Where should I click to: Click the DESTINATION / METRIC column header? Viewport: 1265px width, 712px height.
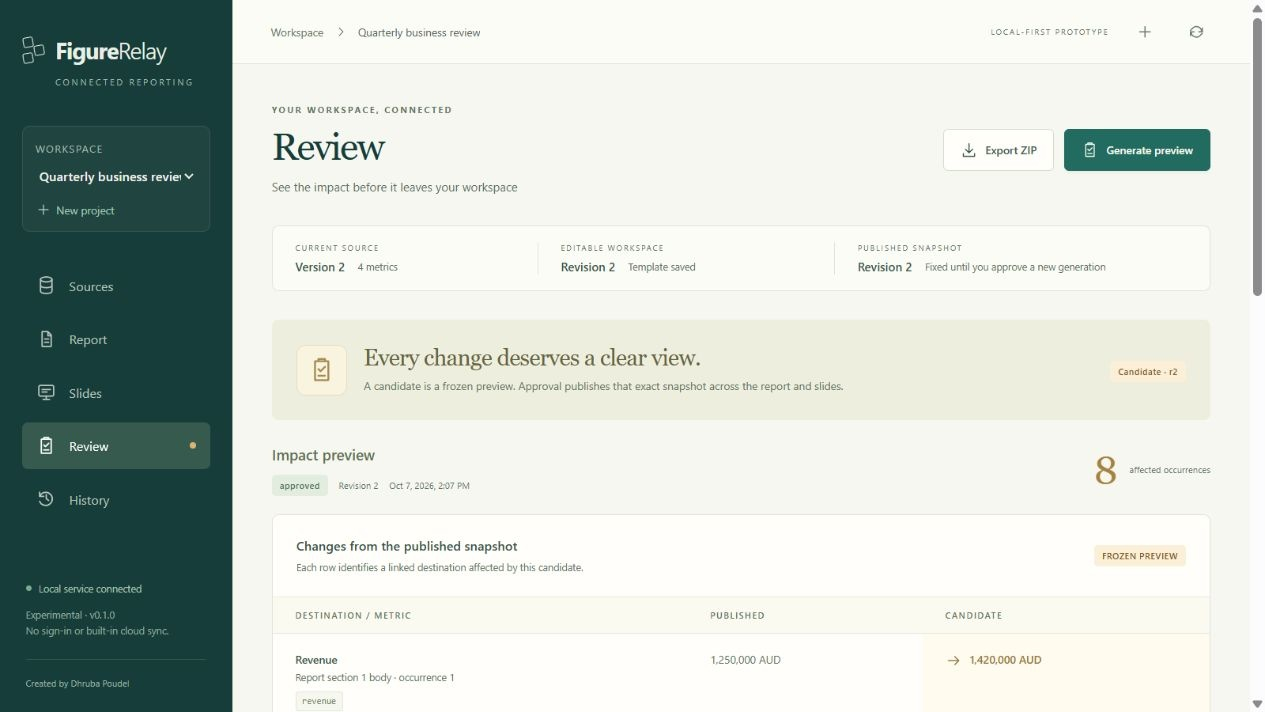(x=353, y=616)
